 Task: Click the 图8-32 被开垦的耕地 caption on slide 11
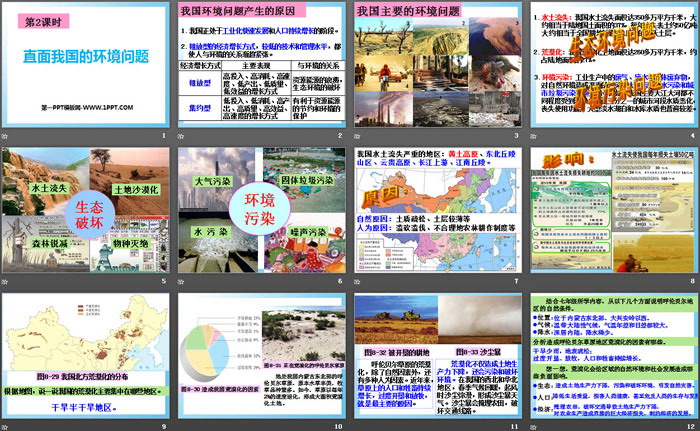click(396, 352)
